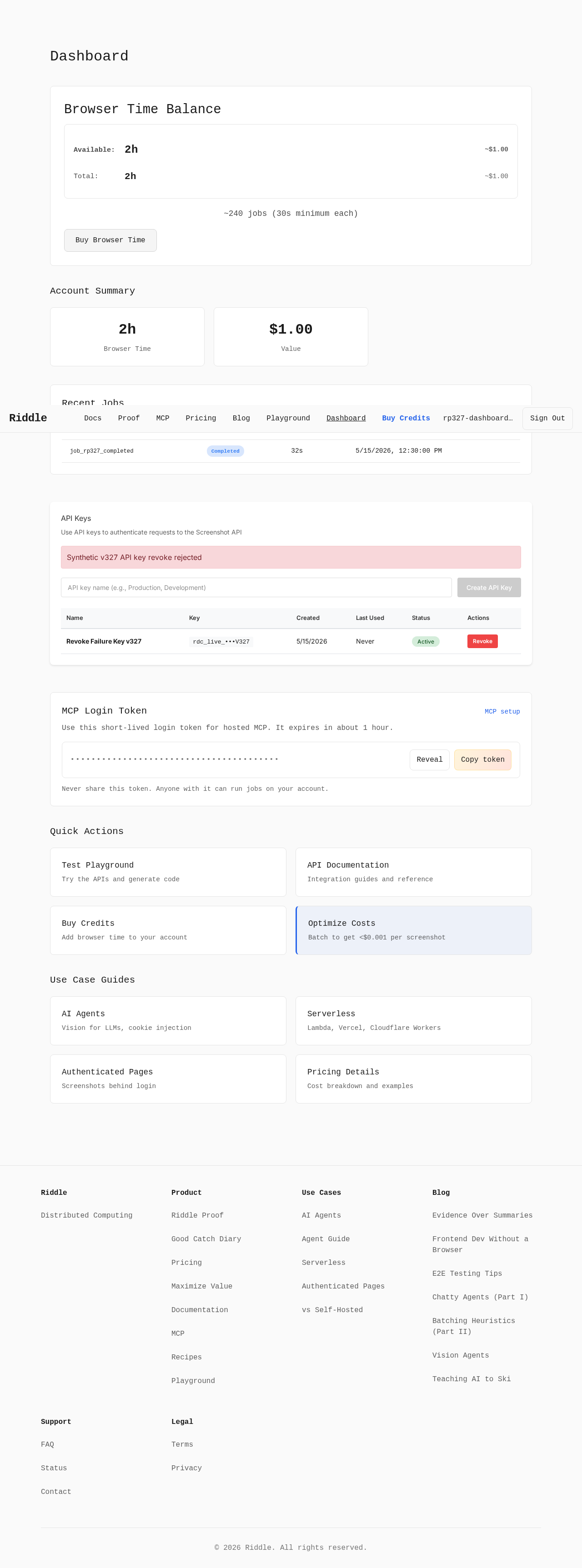This screenshot has height=1568, width=582.
Task: Open Documentation footer link
Action: [x=200, y=1310]
